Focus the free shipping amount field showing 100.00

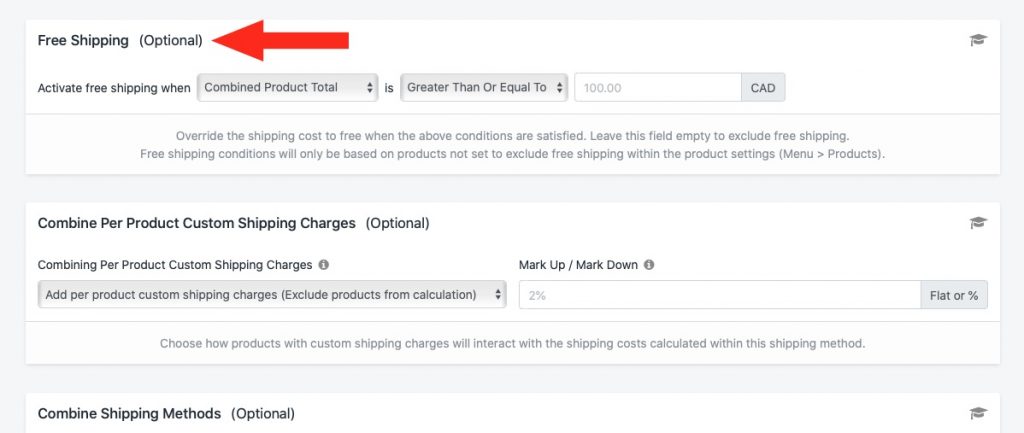658,88
